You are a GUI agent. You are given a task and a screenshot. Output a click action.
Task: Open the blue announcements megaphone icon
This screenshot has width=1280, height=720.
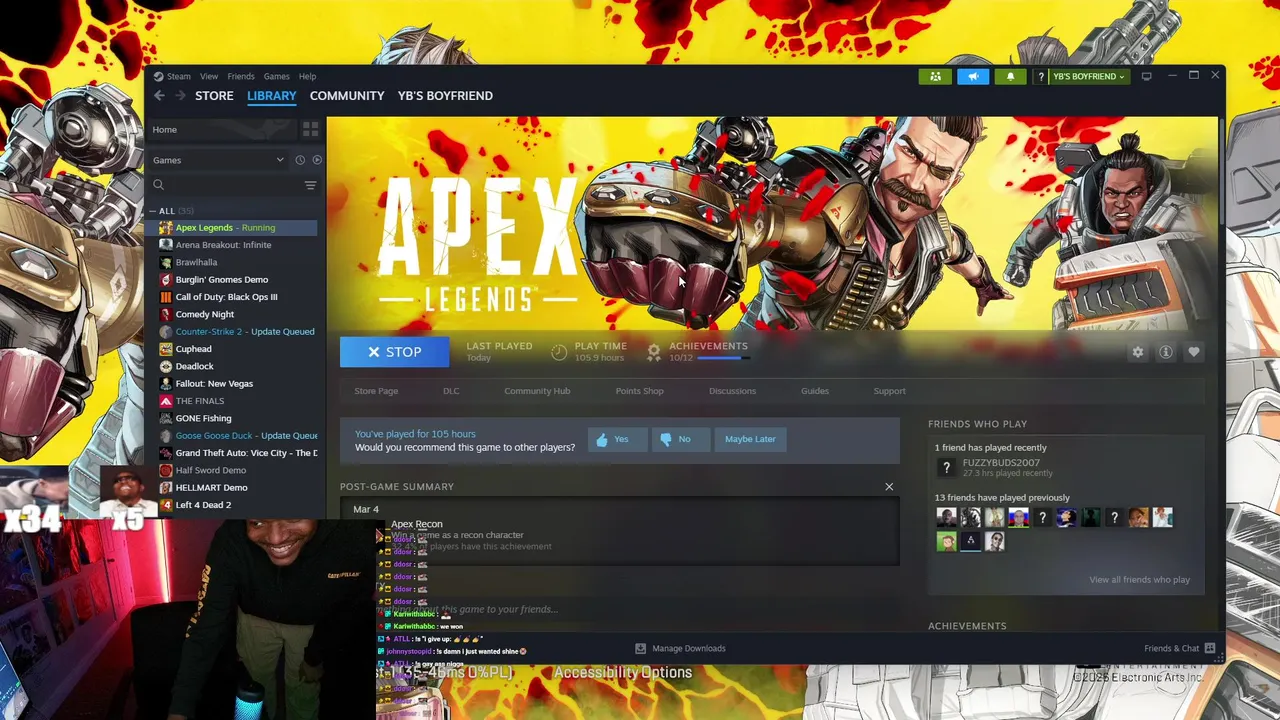tap(973, 76)
